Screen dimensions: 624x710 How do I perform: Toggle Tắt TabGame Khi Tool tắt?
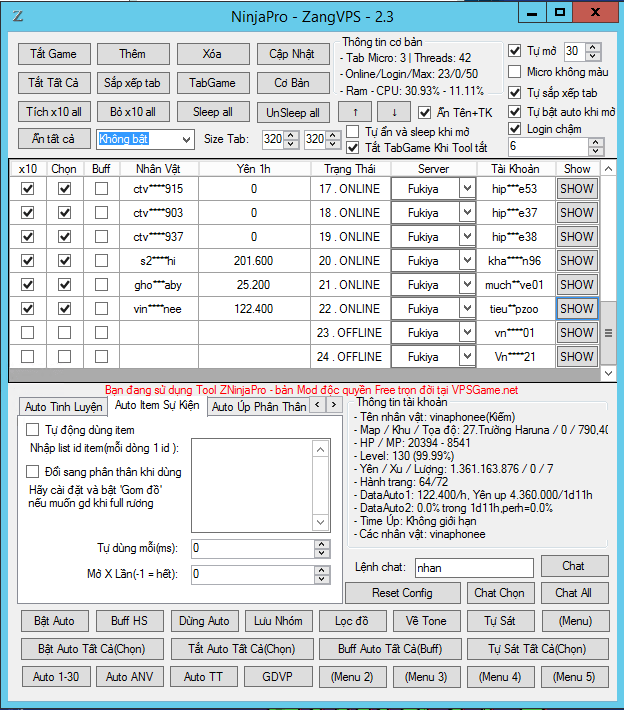click(x=352, y=148)
